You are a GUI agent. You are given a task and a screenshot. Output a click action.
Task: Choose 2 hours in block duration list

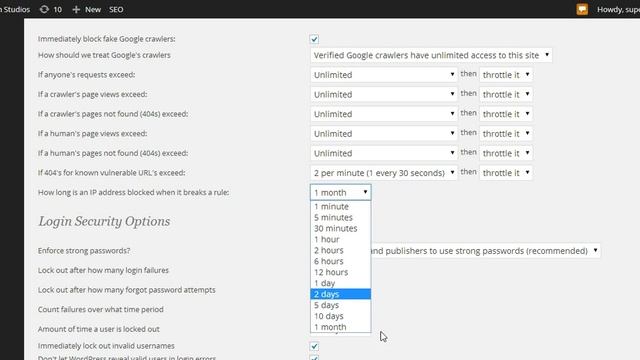point(340,250)
